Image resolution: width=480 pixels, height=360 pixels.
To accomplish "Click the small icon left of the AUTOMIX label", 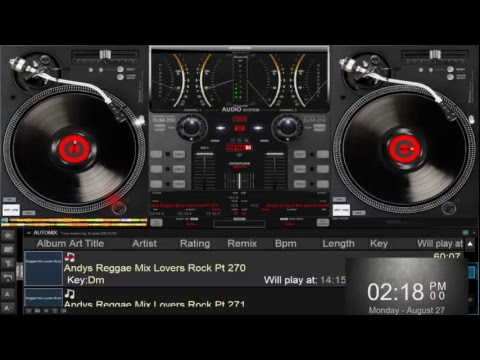I will click(x=29, y=233).
